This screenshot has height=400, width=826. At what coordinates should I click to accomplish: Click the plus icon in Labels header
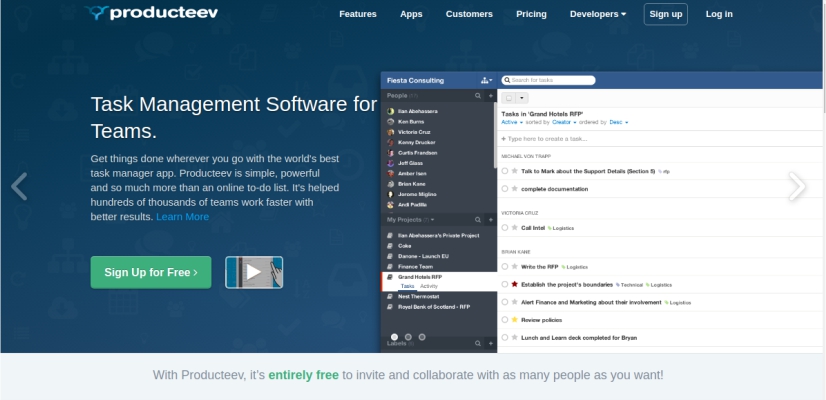pos(490,343)
